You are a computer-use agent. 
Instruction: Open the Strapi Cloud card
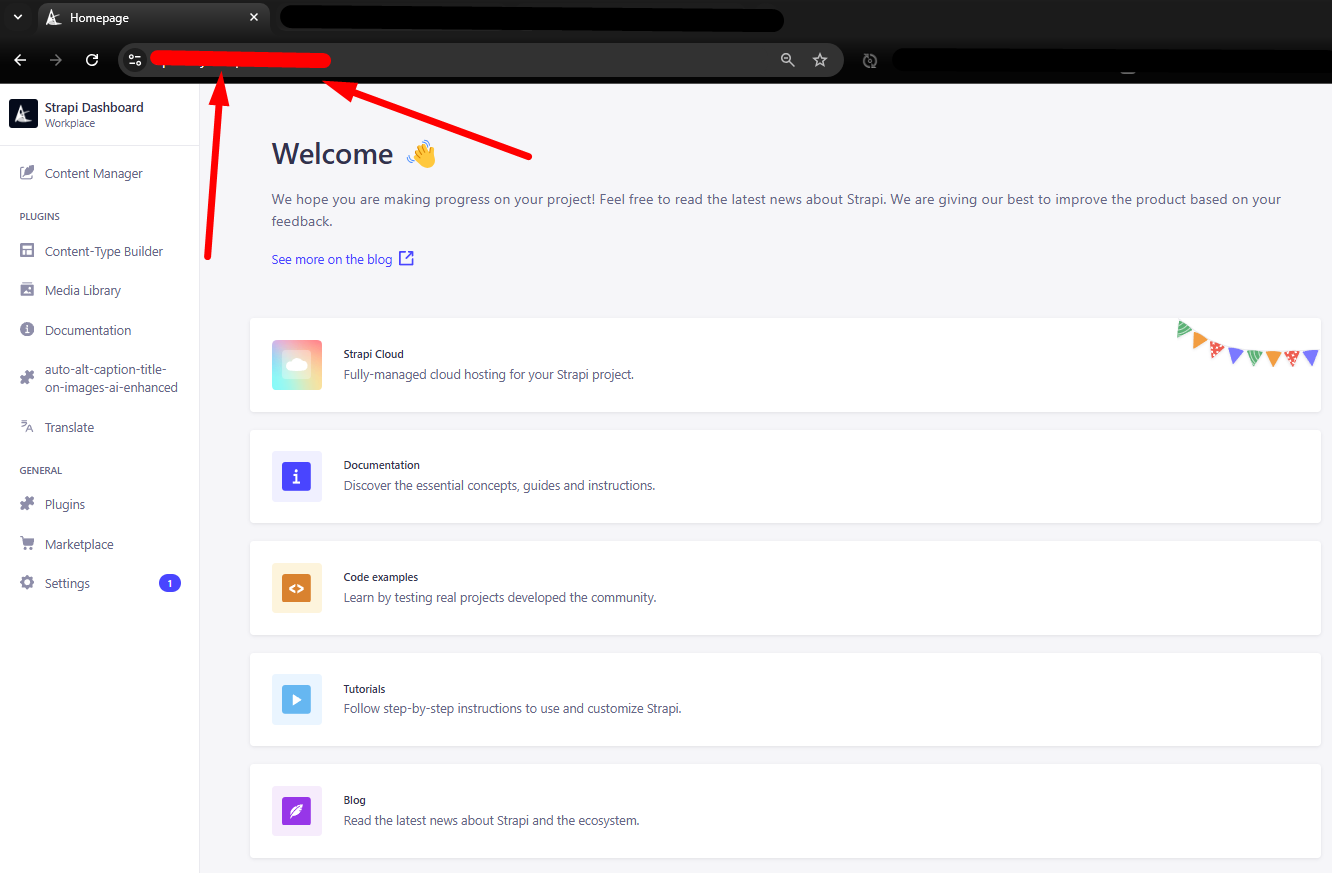coord(785,365)
